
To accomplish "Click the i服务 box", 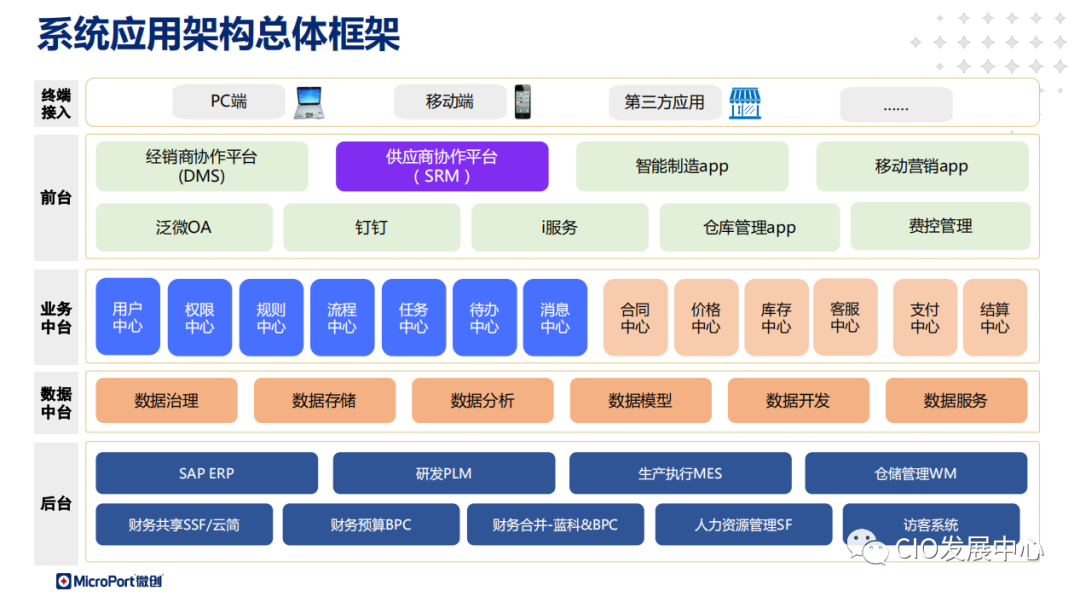I will coord(560,227).
